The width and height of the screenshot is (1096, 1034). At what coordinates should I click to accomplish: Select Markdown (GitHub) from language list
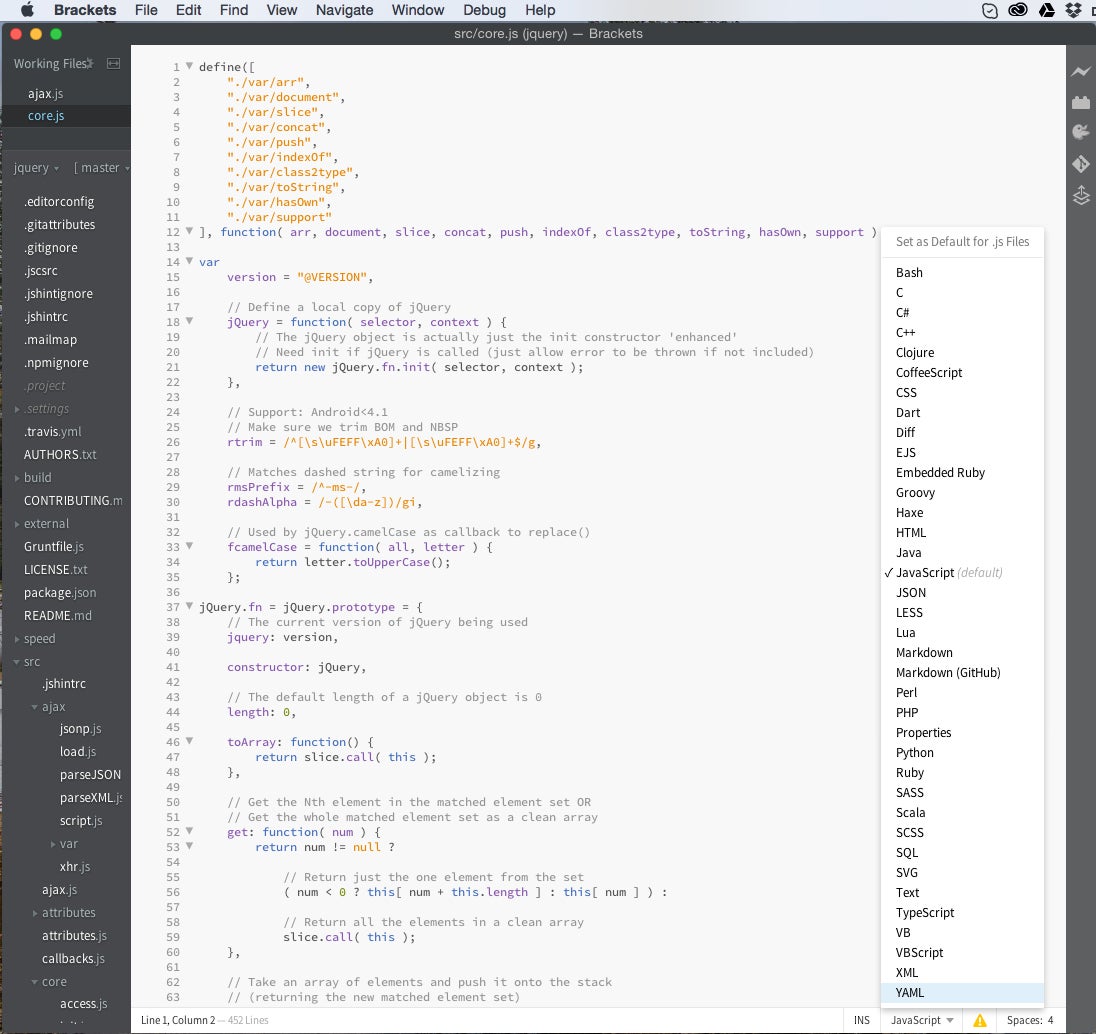click(962, 673)
